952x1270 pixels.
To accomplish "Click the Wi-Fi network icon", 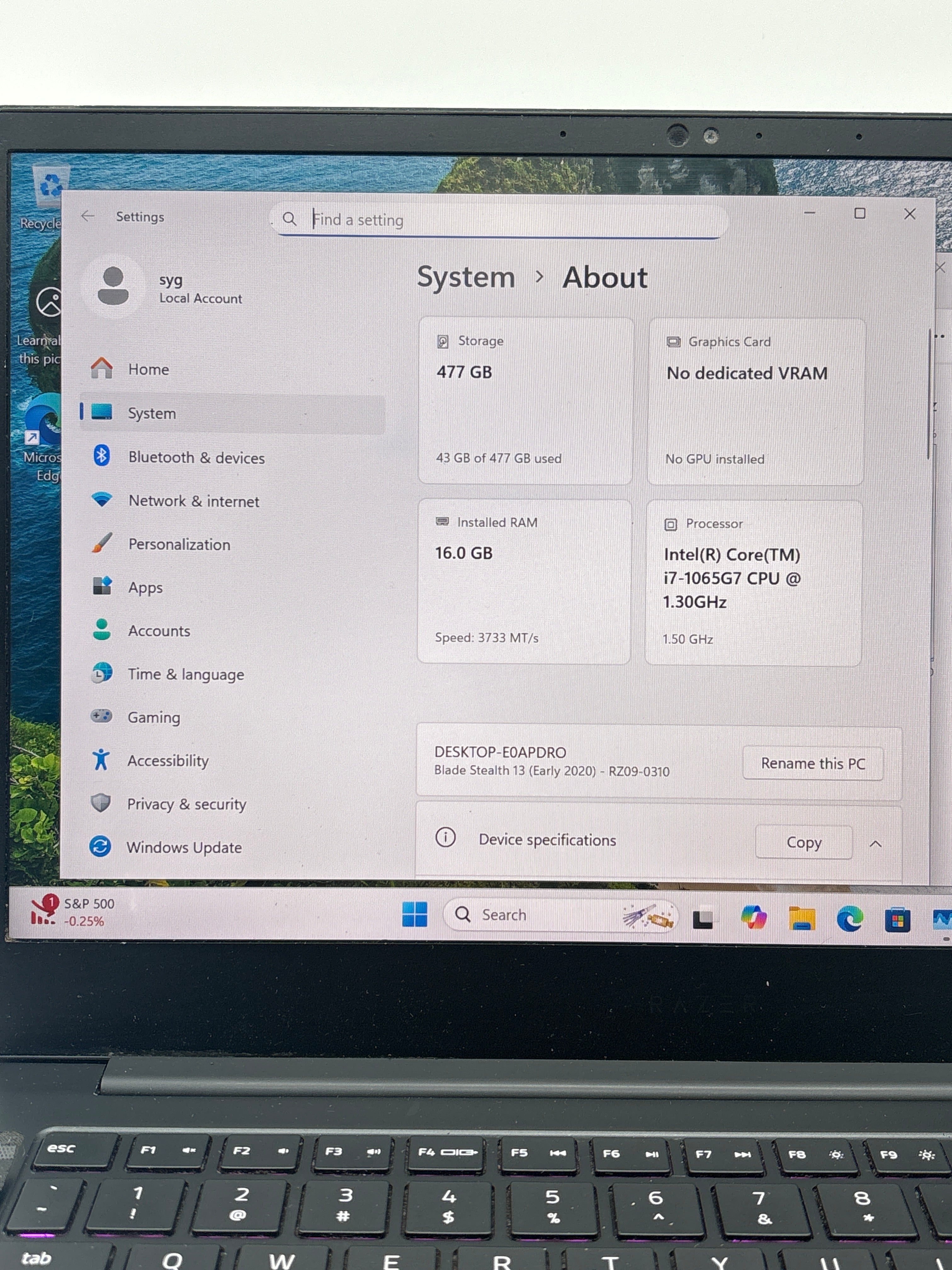I will [x=102, y=499].
